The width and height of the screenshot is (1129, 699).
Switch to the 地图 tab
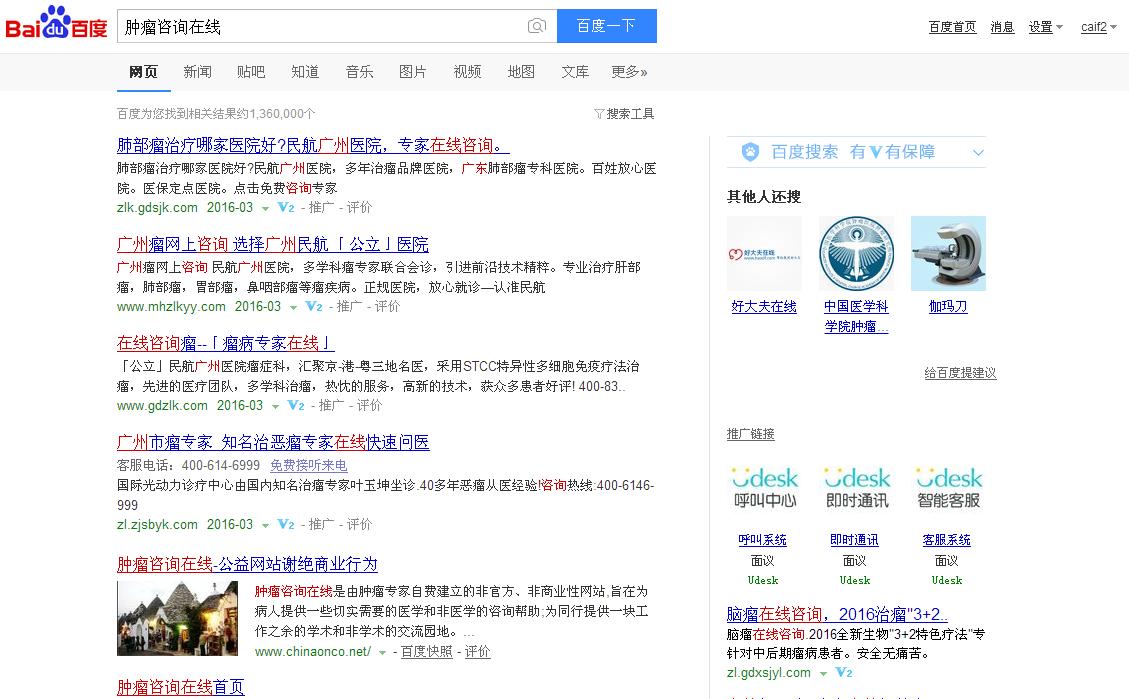[521, 71]
